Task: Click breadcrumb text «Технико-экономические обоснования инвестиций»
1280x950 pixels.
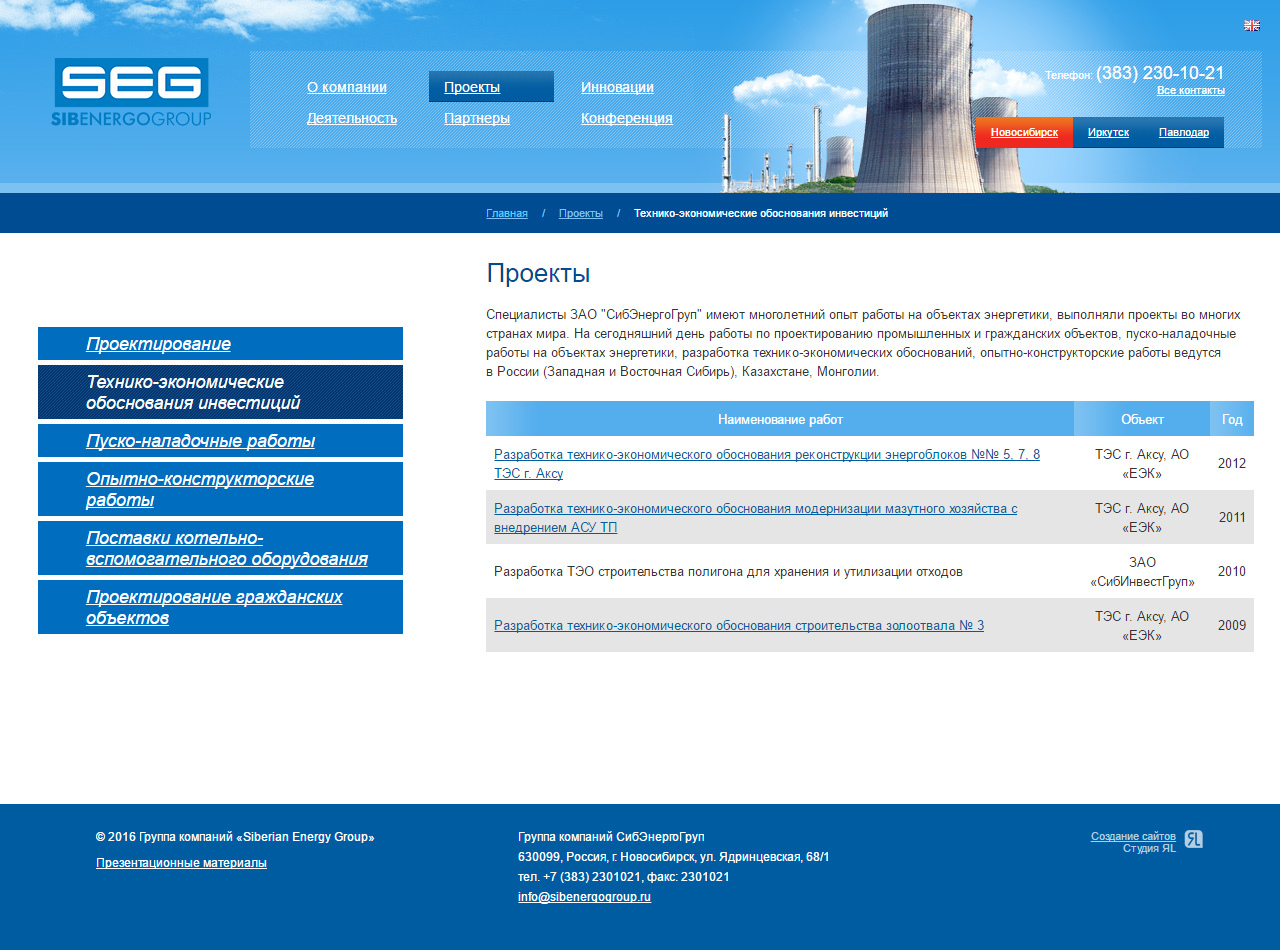Action: [x=761, y=213]
